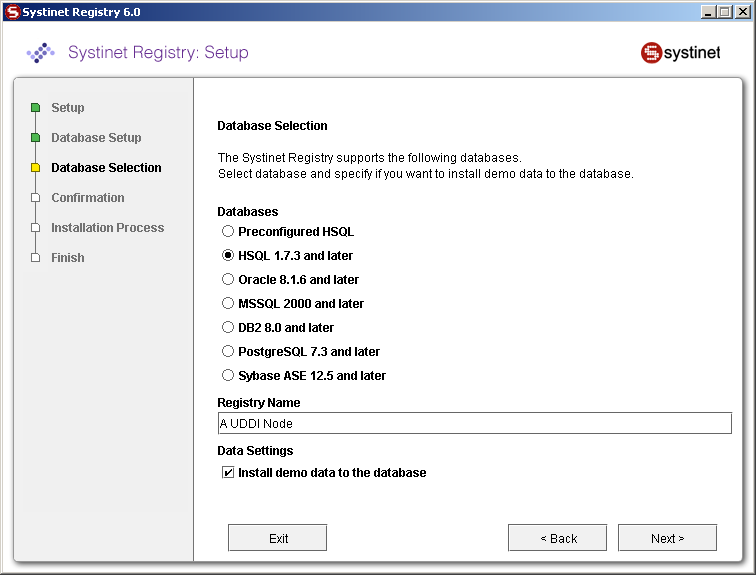Go back with the Back button
The height and width of the screenshot is (575, 756).
coord(557,538)
